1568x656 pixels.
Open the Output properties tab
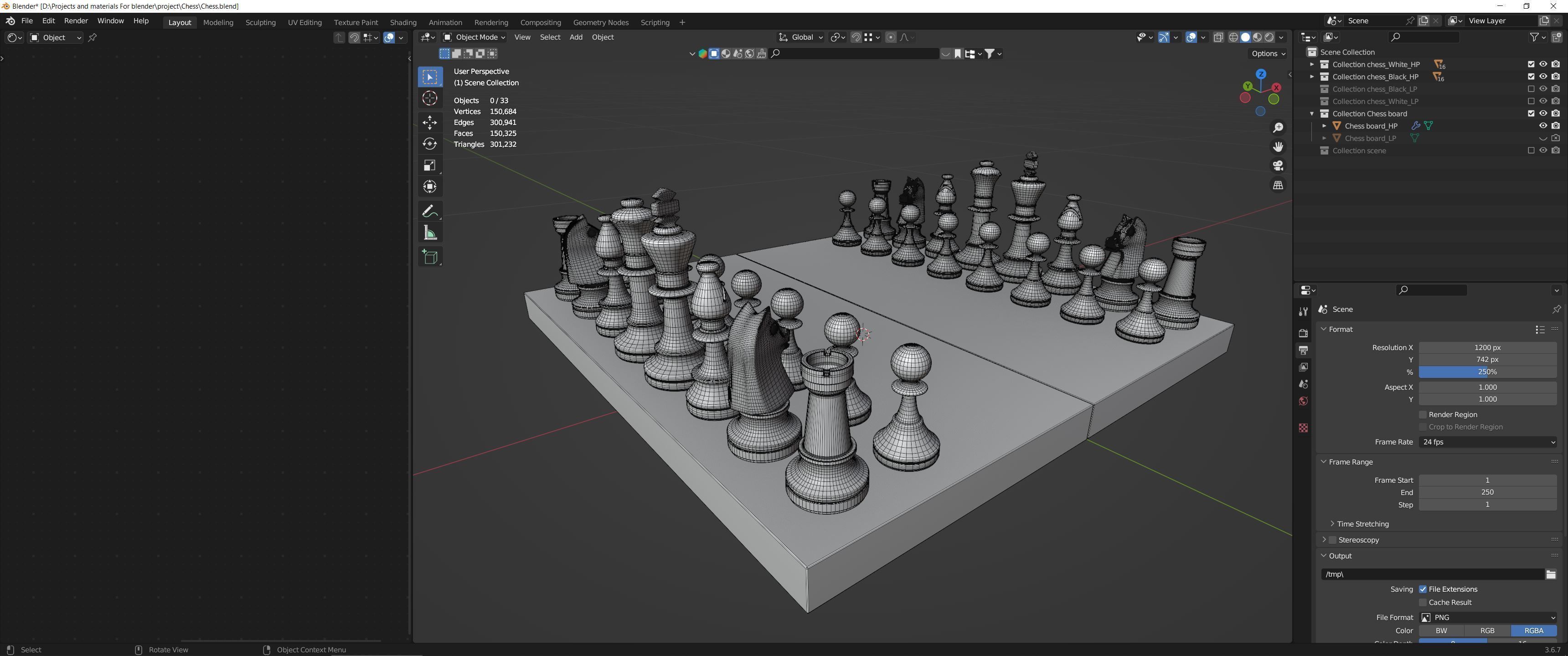point(1303,350)
